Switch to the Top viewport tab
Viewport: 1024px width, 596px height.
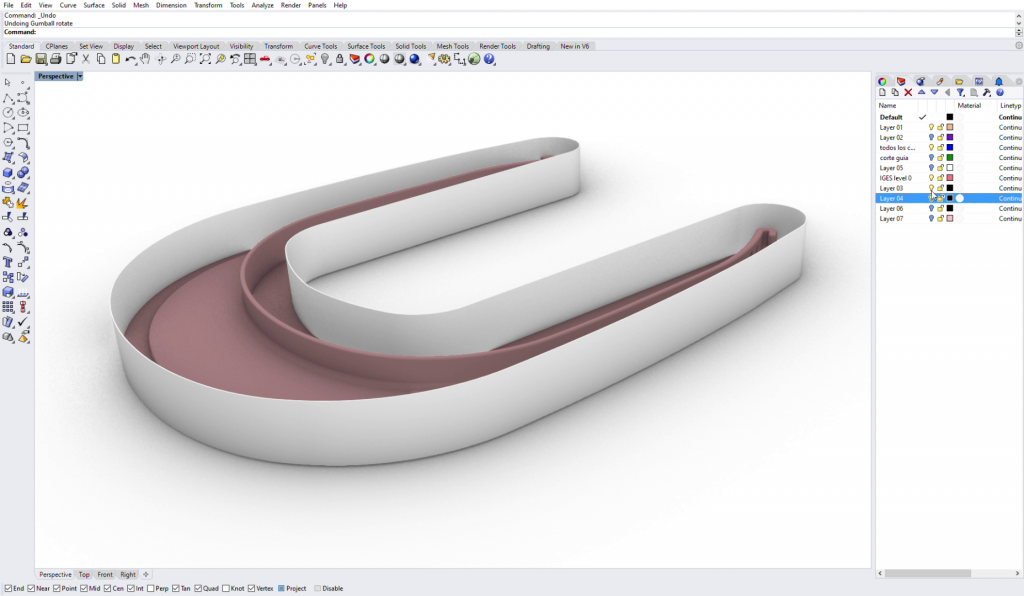pos(84,575)
